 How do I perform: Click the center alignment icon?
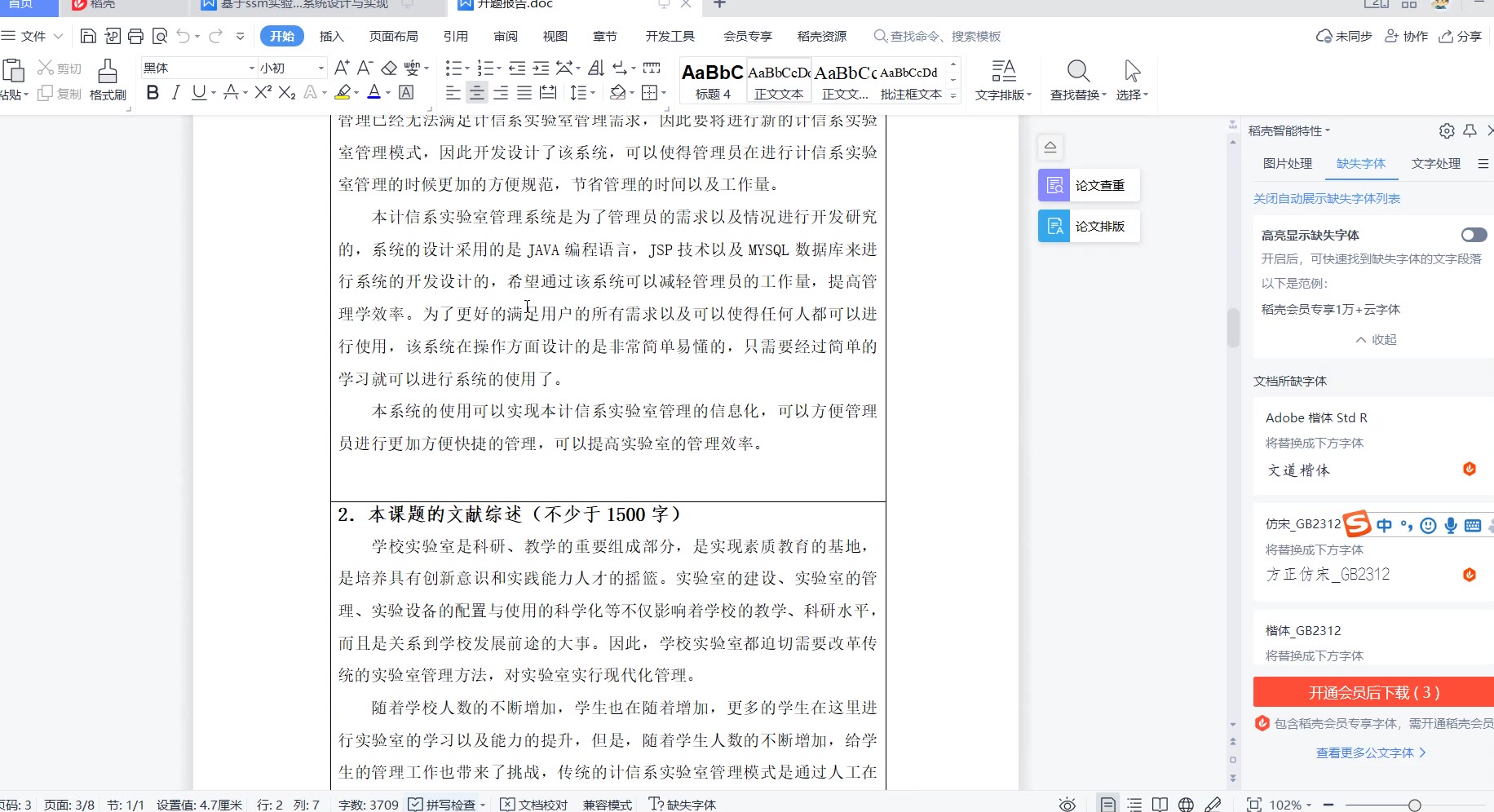[x=477, y=93]
